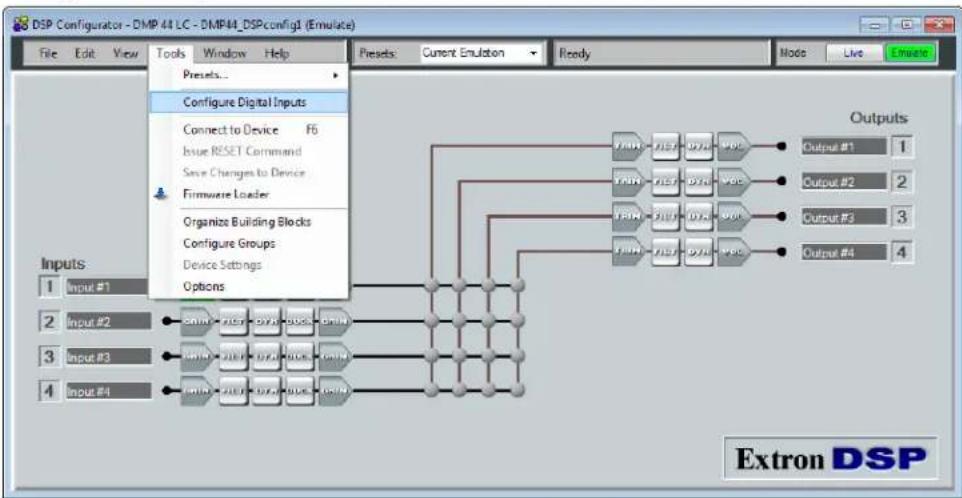The image size is (962, 498).
Task: Open the Help menu
Action: 277,53
